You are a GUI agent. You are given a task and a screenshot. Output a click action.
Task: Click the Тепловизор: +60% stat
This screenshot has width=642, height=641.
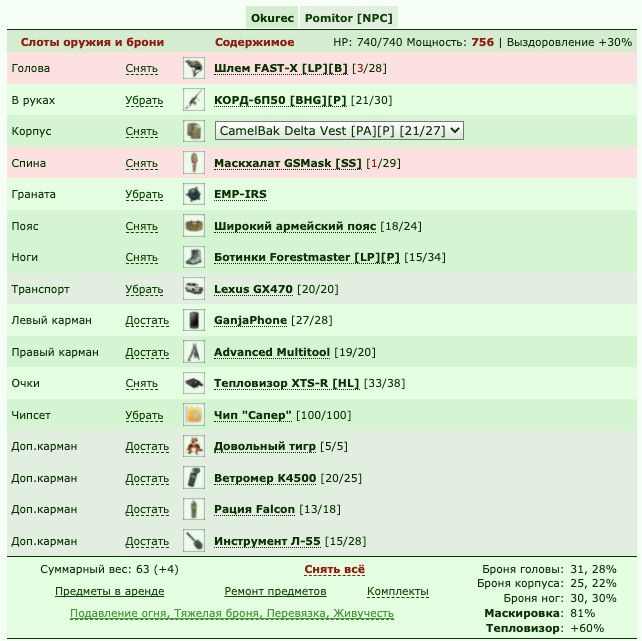[x=545, y=628]
